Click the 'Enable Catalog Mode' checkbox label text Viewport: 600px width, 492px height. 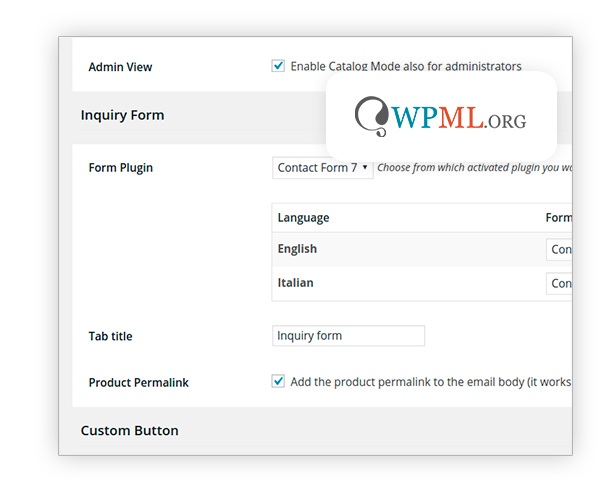tap(406, 67)
